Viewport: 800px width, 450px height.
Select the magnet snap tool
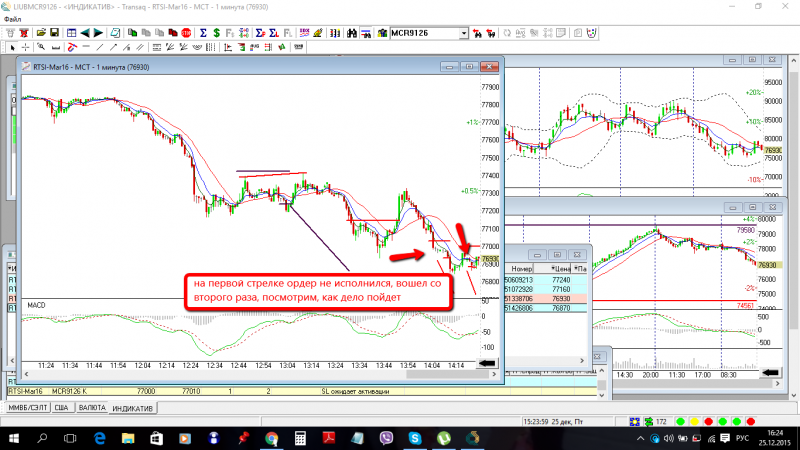click(x=72, y=47)
